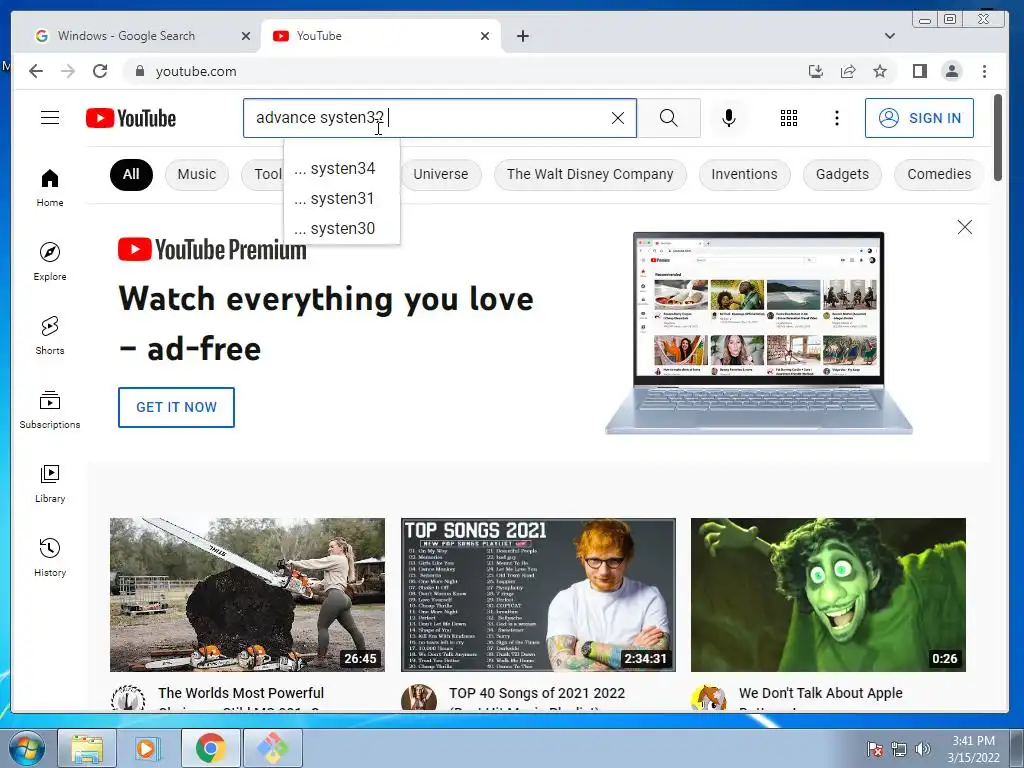Open Top Songs 2021 video thumbnail
This screenshot has width=1024, height=768.
pos(538,595)
